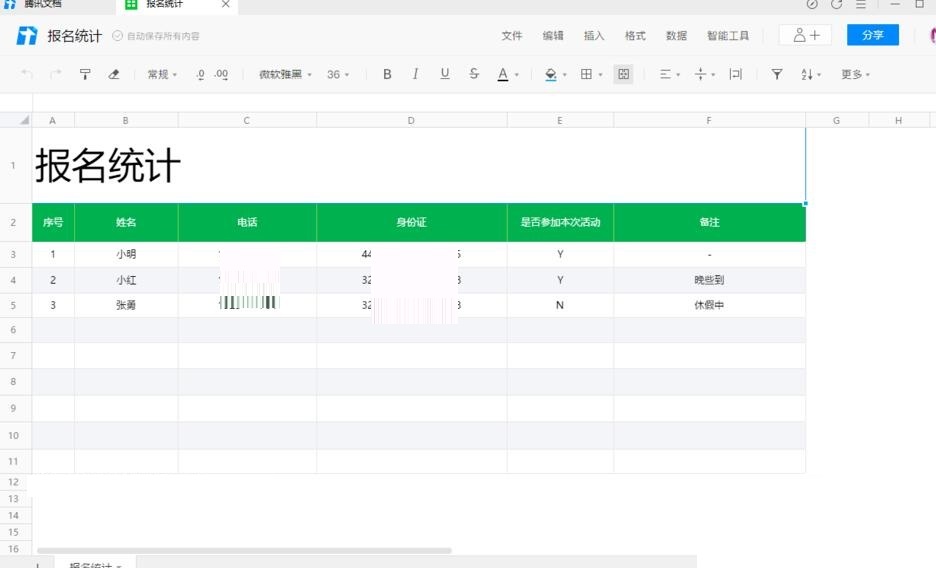Click the 张勇 name cell
The height and width of the screenshot is (568, 936).
pyautogui.click(x=126, y=305)
